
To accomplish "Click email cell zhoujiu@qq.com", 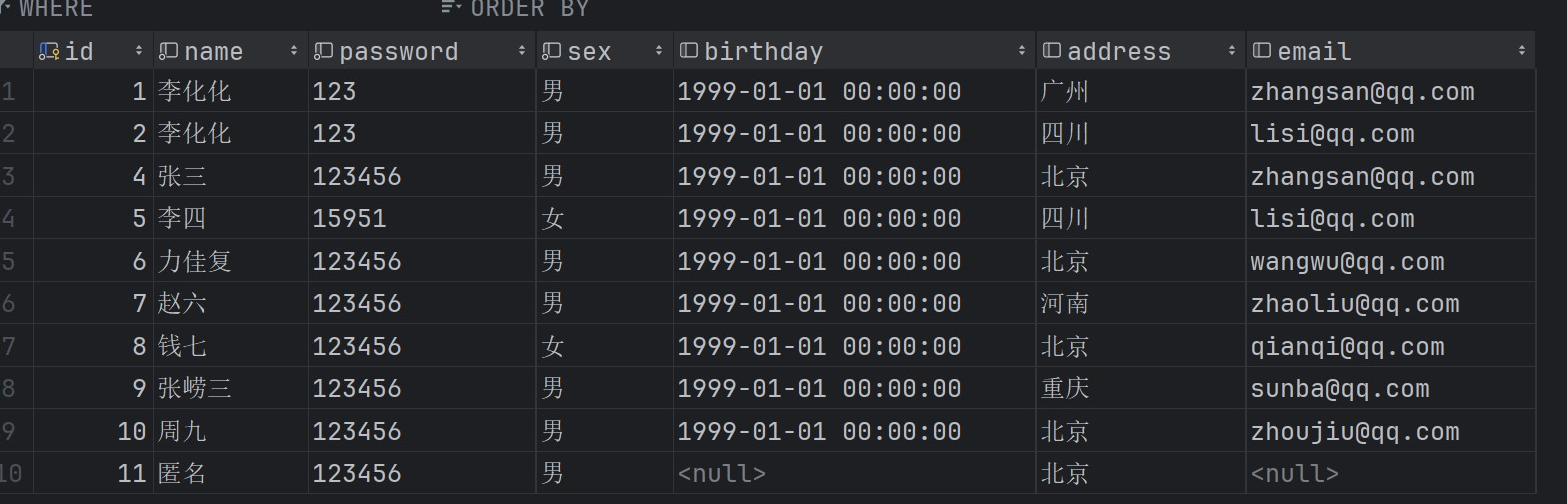I will point(1390,431).
